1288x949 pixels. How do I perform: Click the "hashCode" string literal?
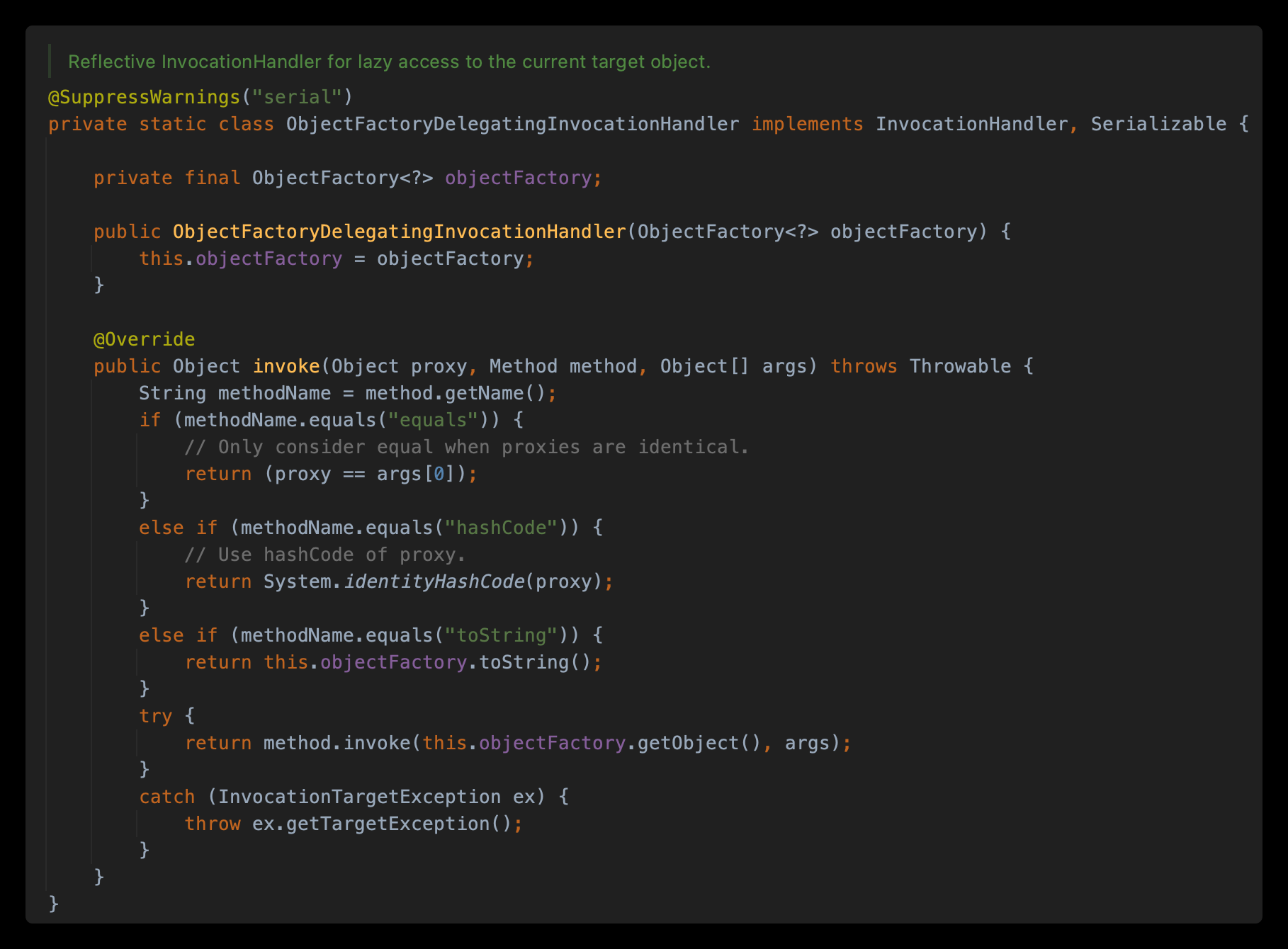(x=501, y=528)
